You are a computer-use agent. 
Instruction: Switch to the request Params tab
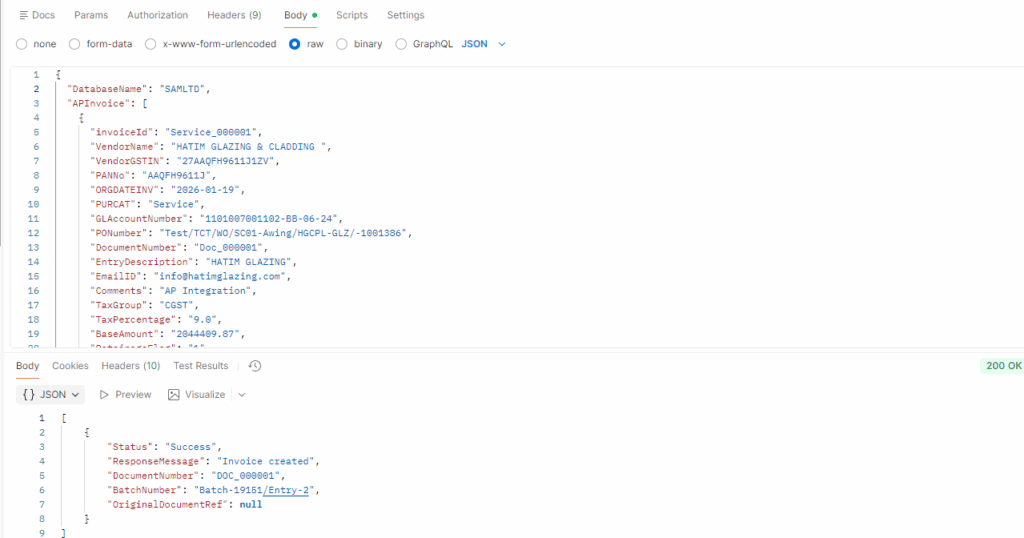pos(91,15)
